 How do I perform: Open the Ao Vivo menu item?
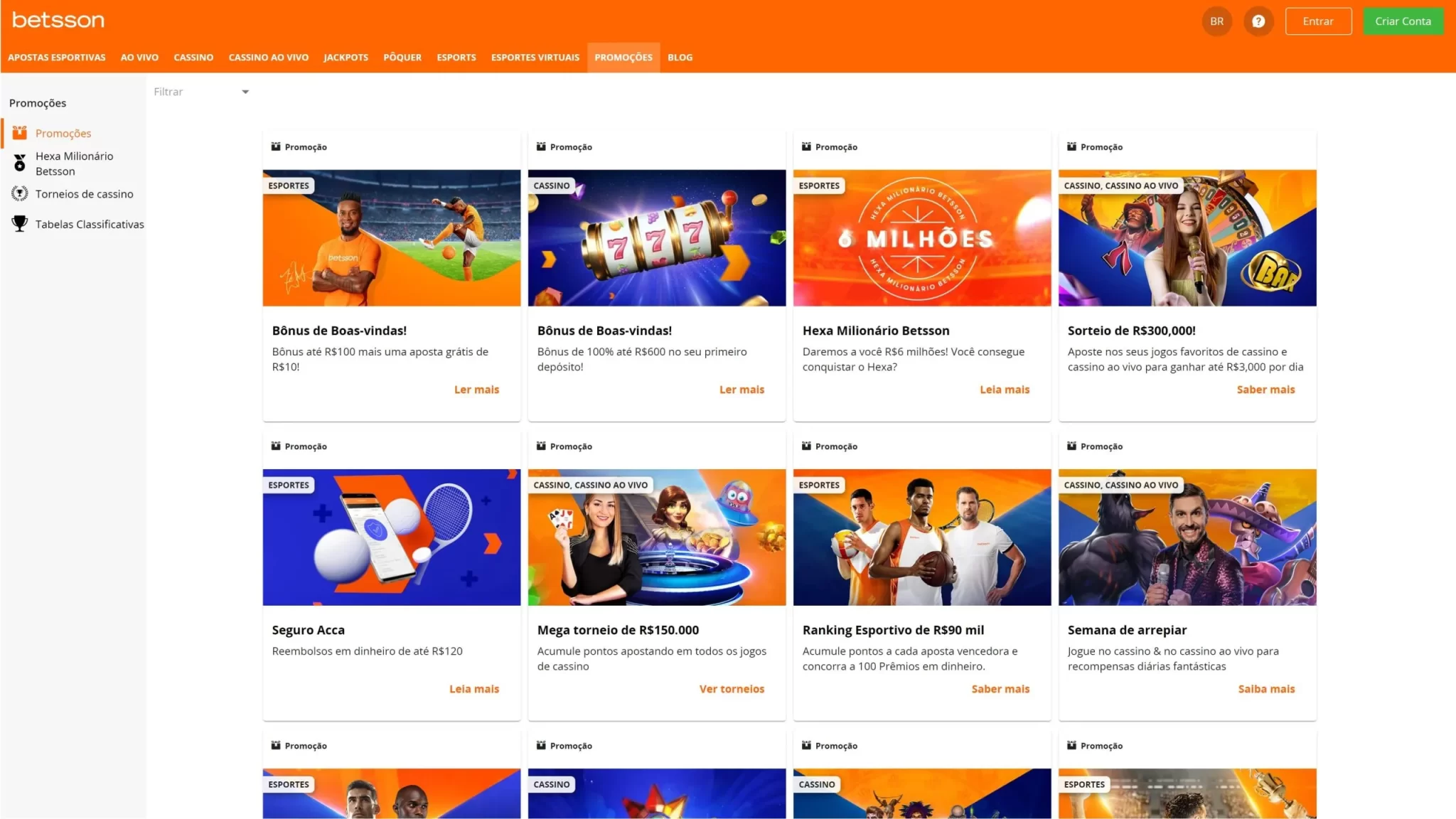click(139, 58)
